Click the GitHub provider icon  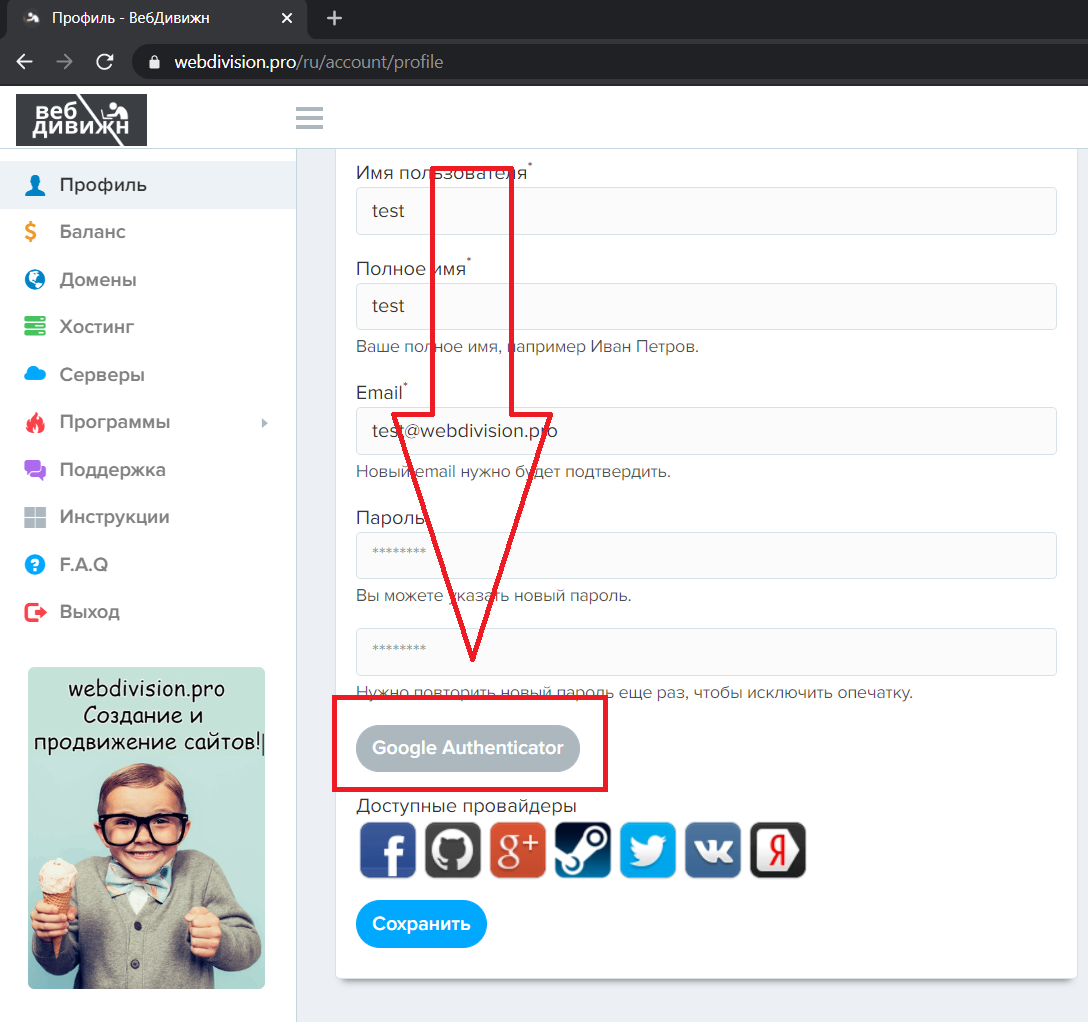coord(452,851)
